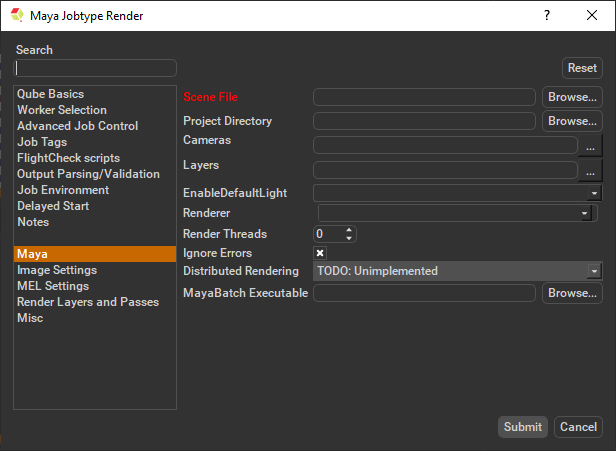Open the Qube Basics section

(x=50, y=94)
